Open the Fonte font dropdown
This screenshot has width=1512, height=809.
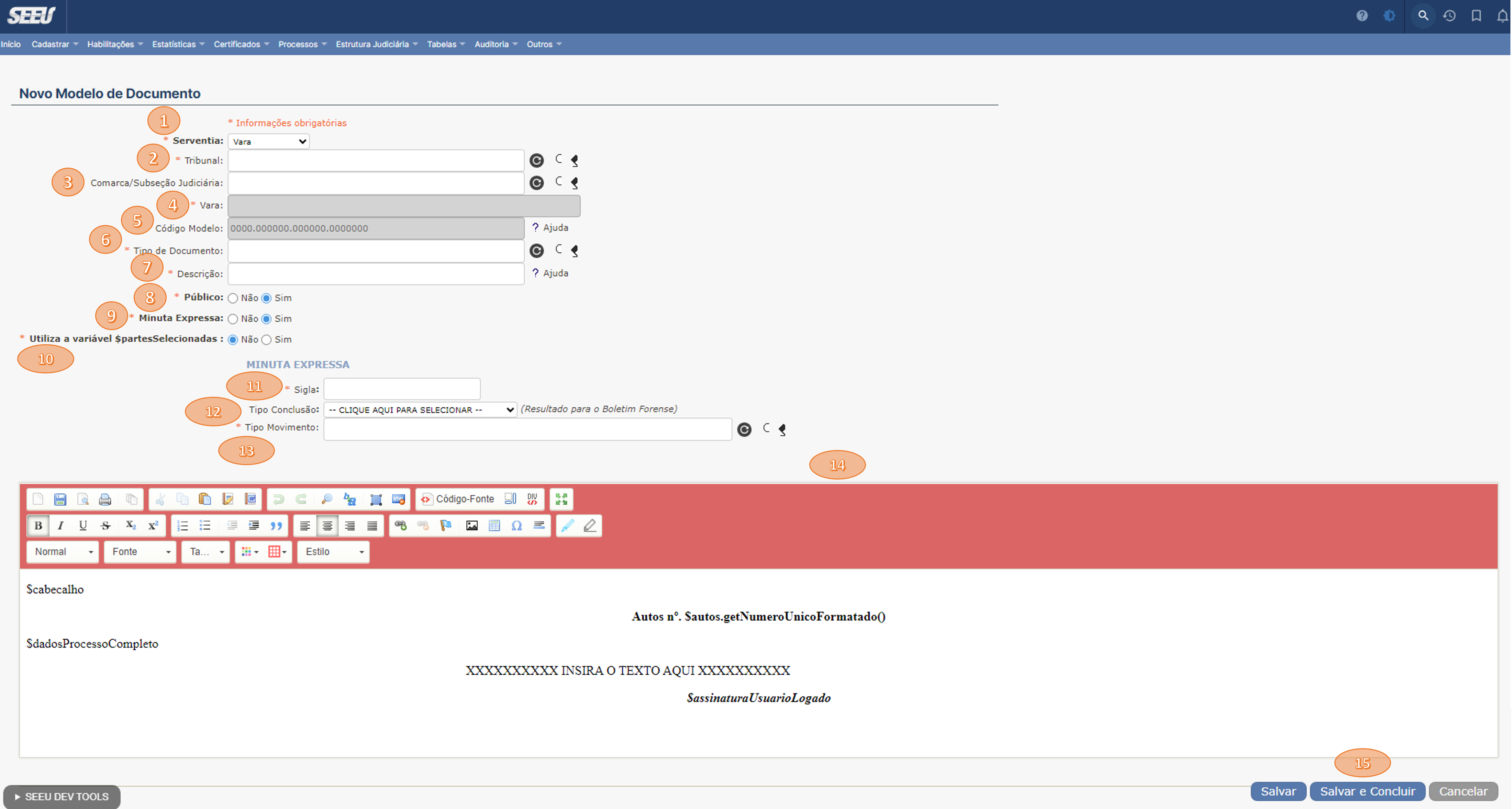point(140,552)
